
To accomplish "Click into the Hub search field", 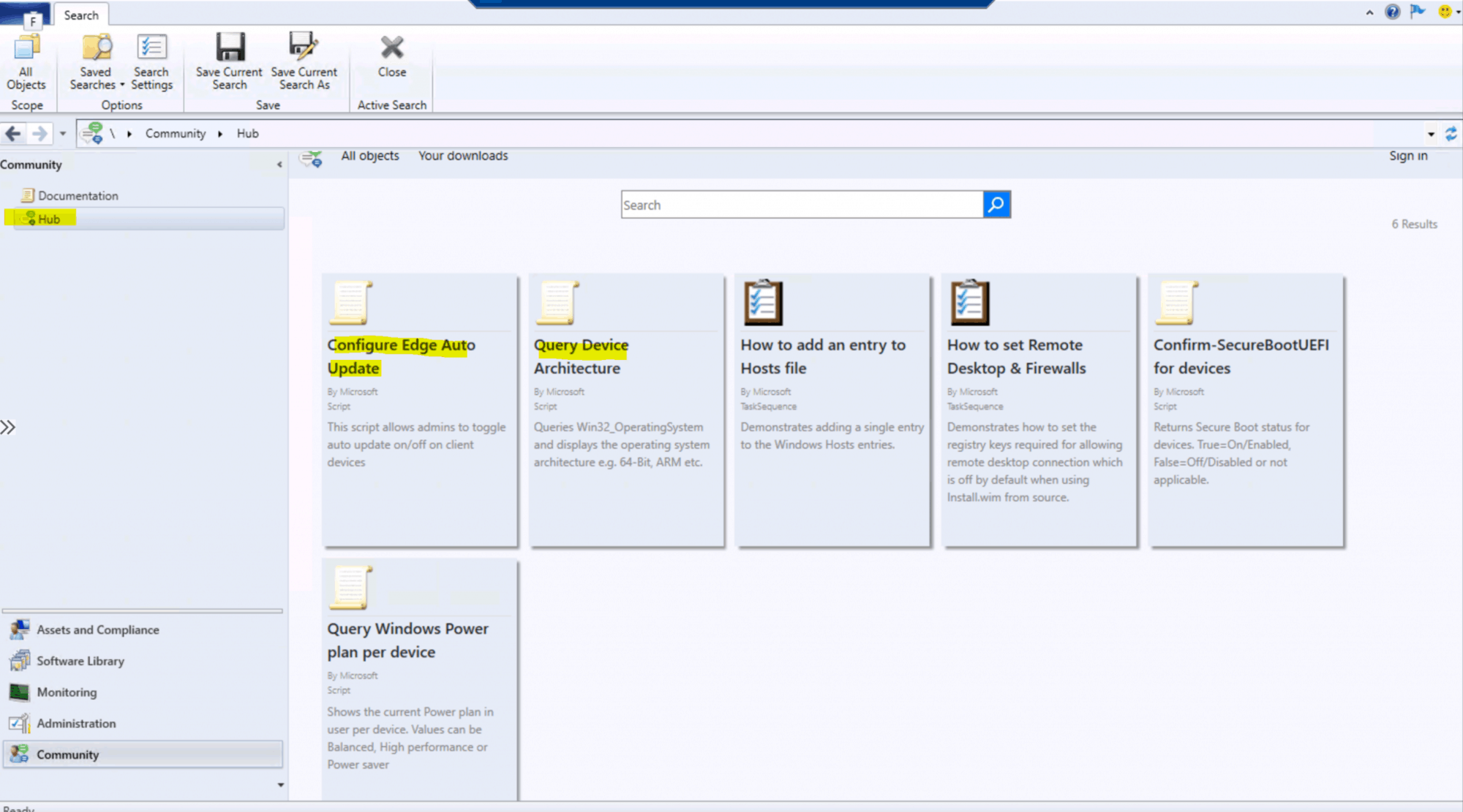I will coord(802,205).
